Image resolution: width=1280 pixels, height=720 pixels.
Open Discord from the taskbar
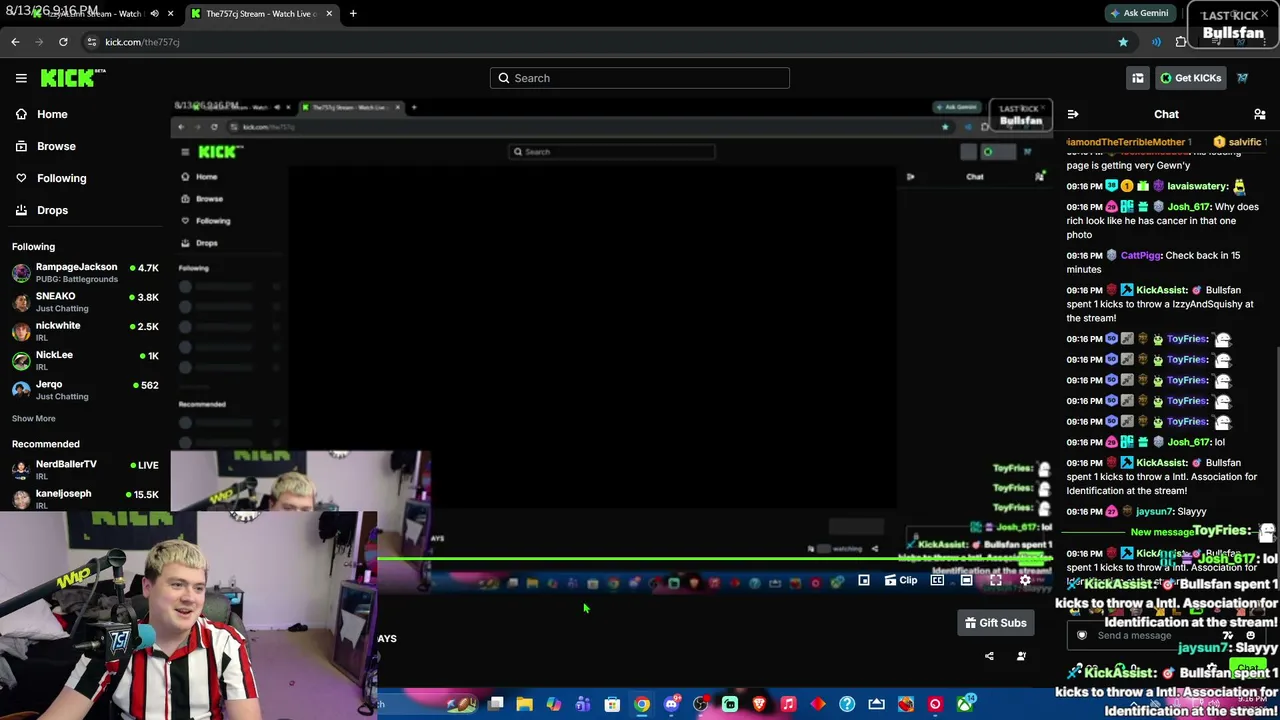pyautogui.click(x=672, y=704)
